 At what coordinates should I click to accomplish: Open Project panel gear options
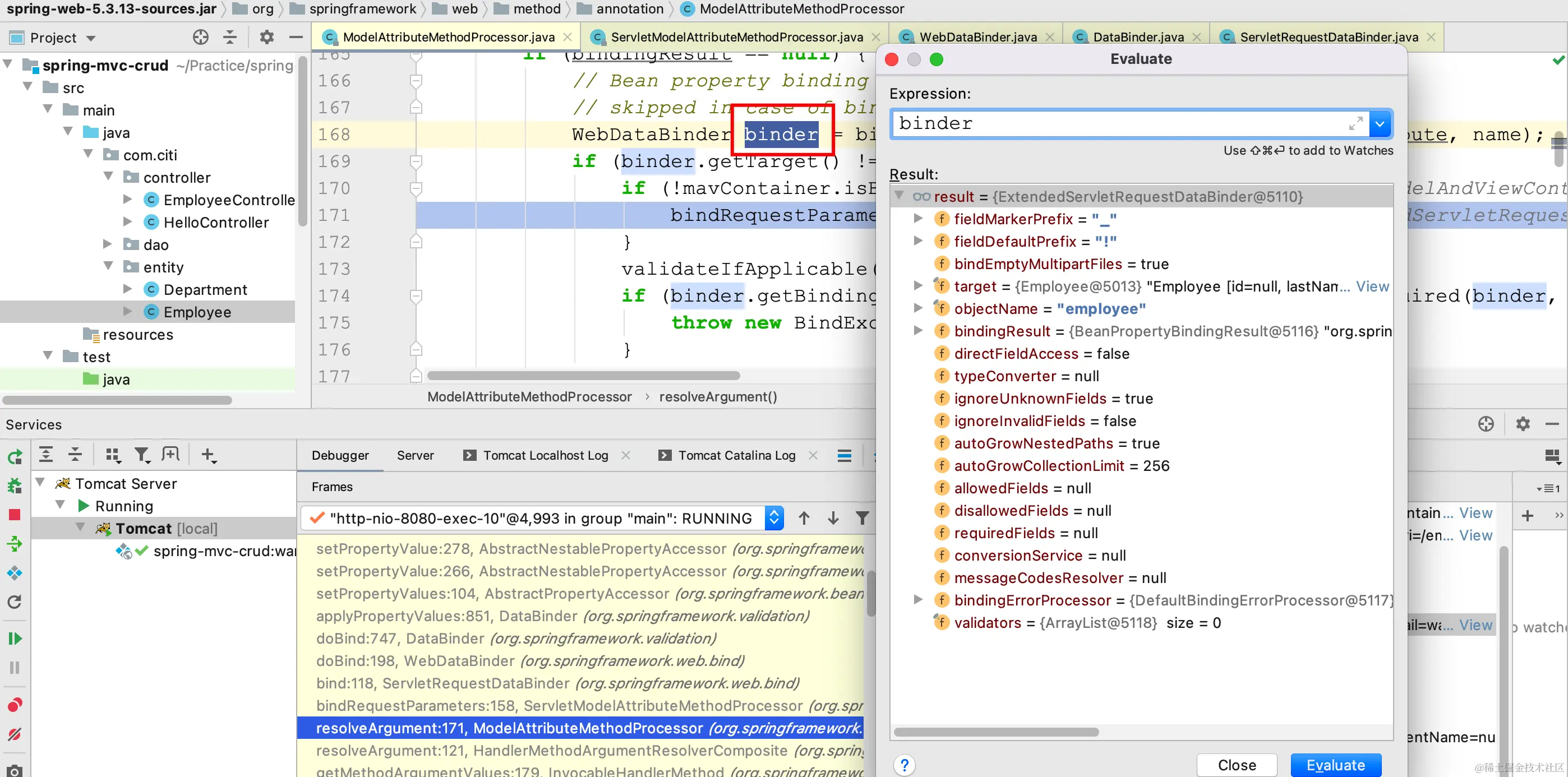(266, 37)
